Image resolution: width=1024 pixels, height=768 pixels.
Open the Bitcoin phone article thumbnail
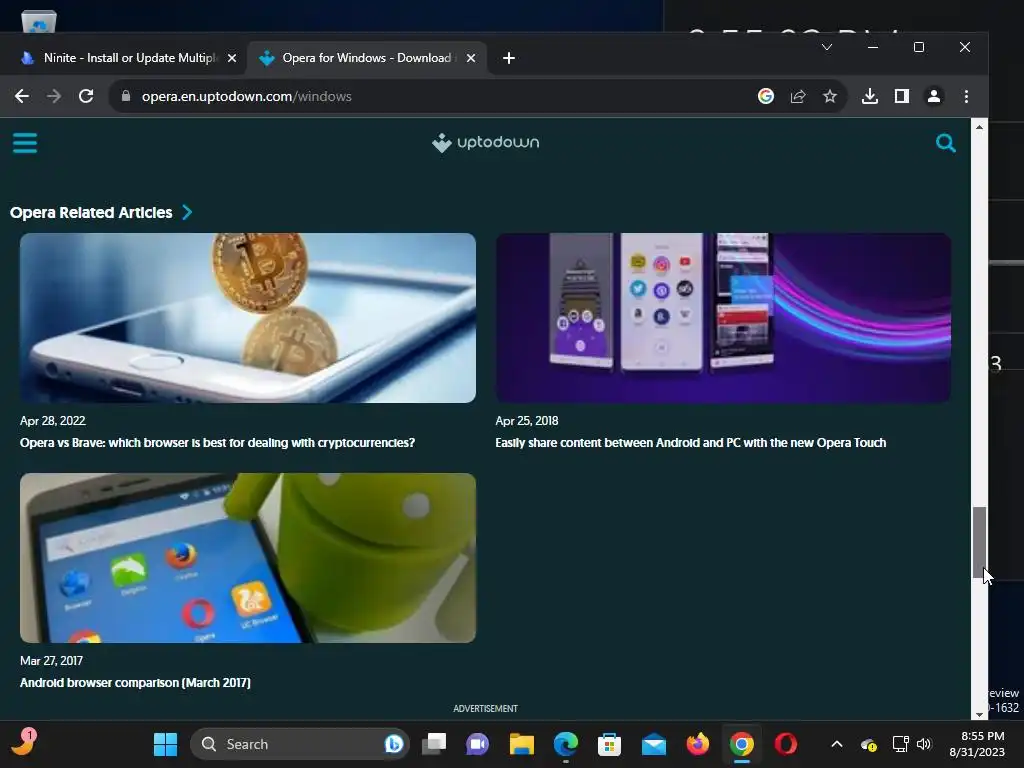248,318
